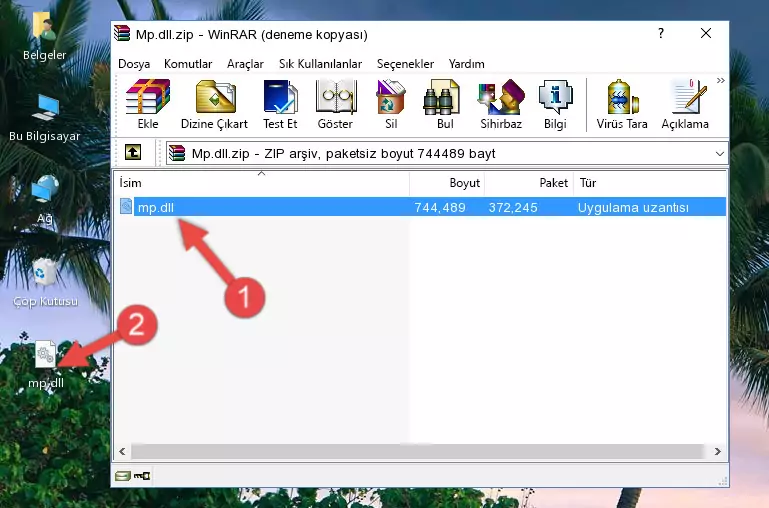Open the Göster viewer icon
Viewport: 769px width, 508px height.
[335, 104]
